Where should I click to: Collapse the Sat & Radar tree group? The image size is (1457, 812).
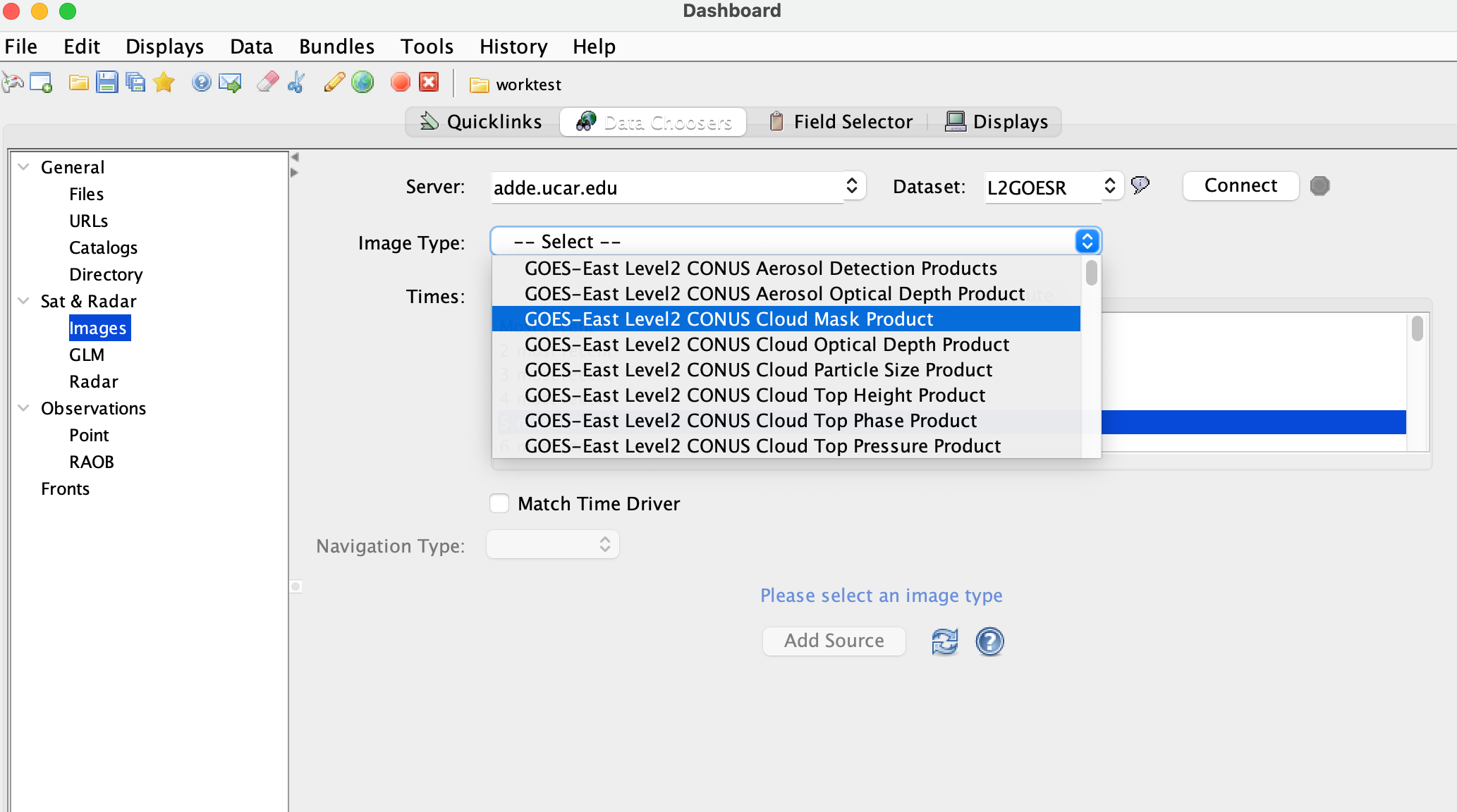pos(24,301)
